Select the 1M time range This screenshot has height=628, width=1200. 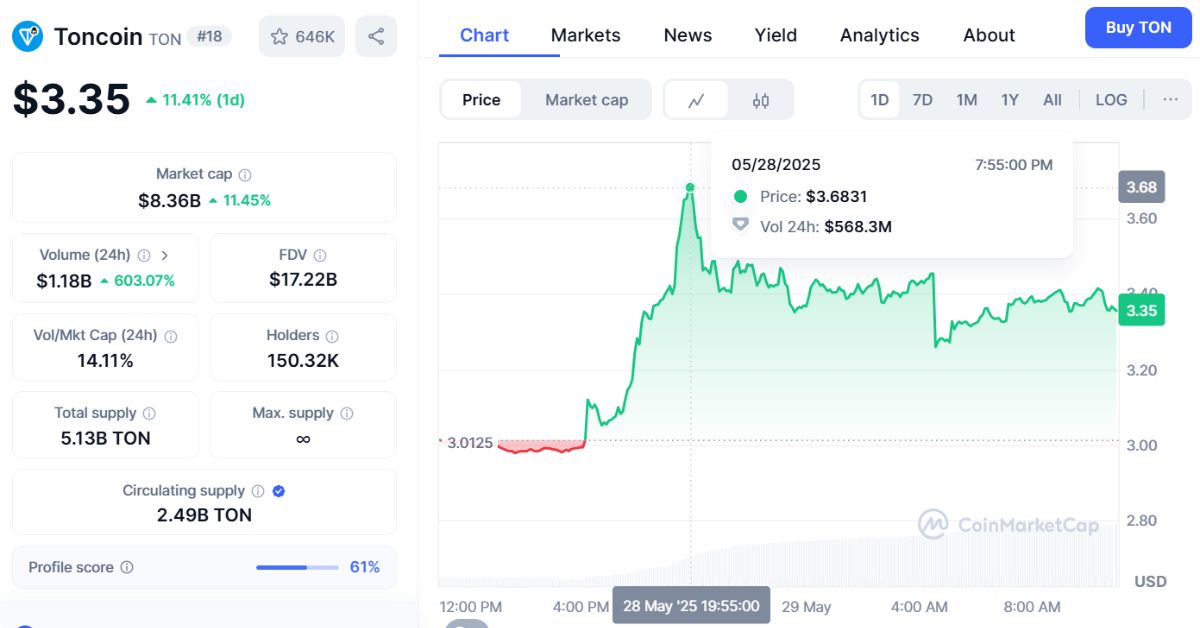click(966, 100)
